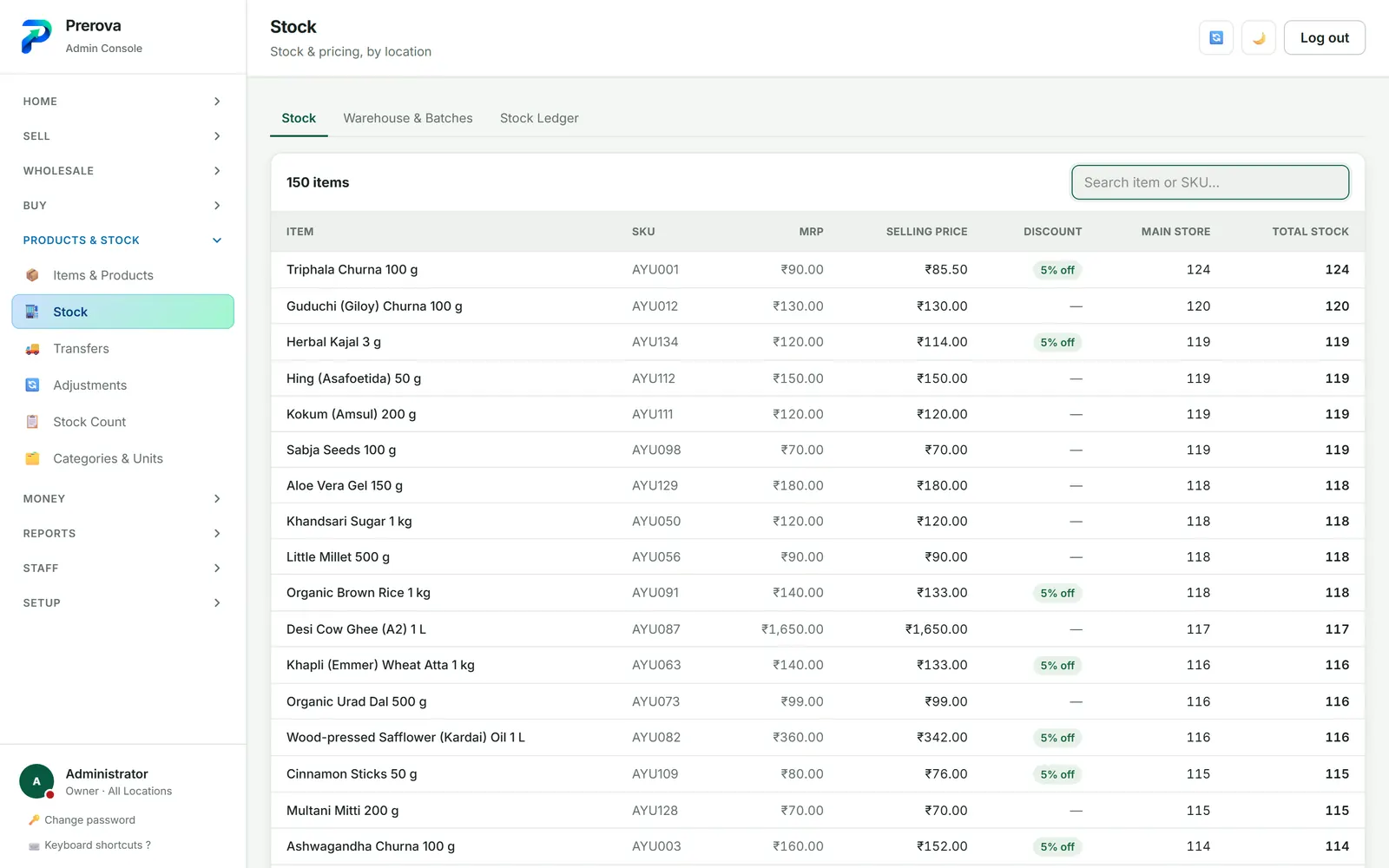Toggle dark mode with the moon icon
The width and height of the screenshot is (1389, 868).
(x=1259, y=38)
